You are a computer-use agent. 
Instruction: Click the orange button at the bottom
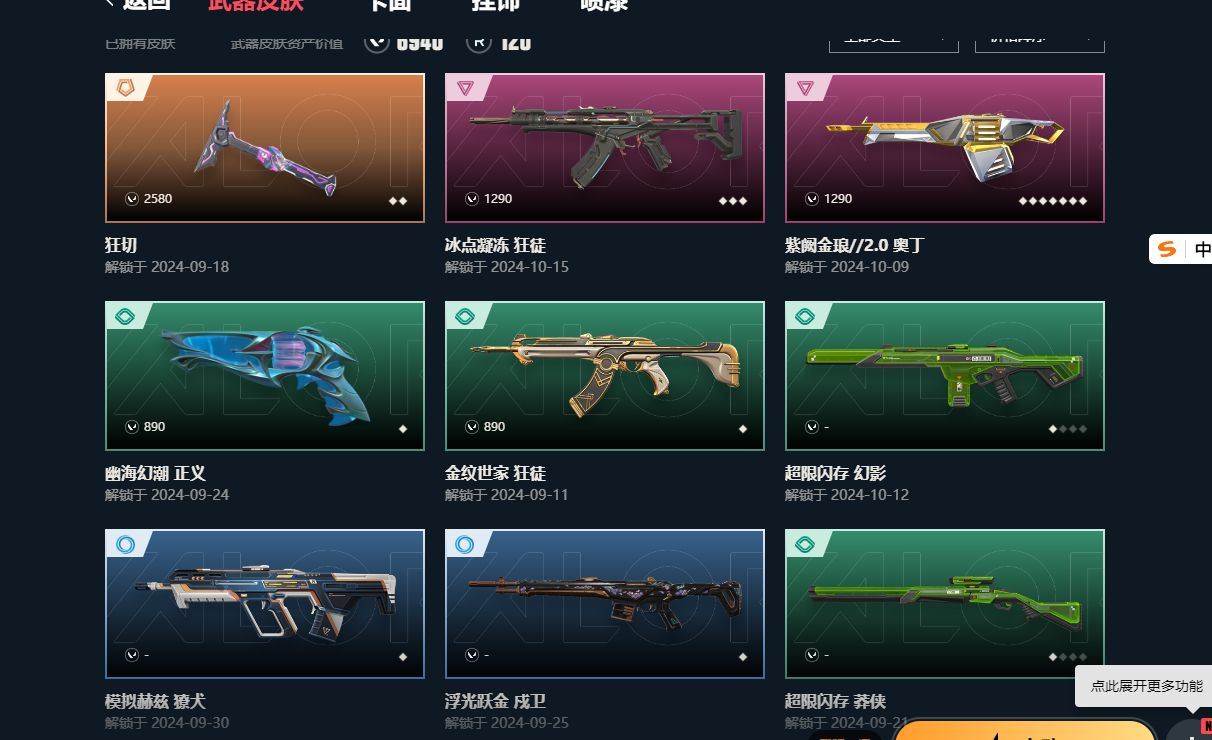[x=1025, y=730]
